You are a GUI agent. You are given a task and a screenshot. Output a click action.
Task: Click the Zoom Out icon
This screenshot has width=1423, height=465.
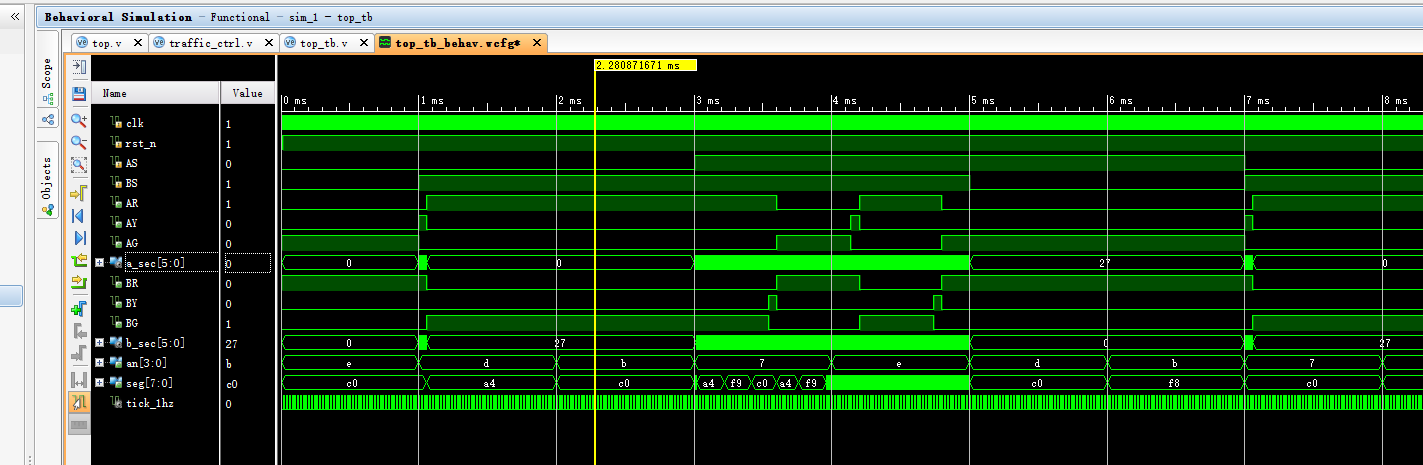coord(79,143)
